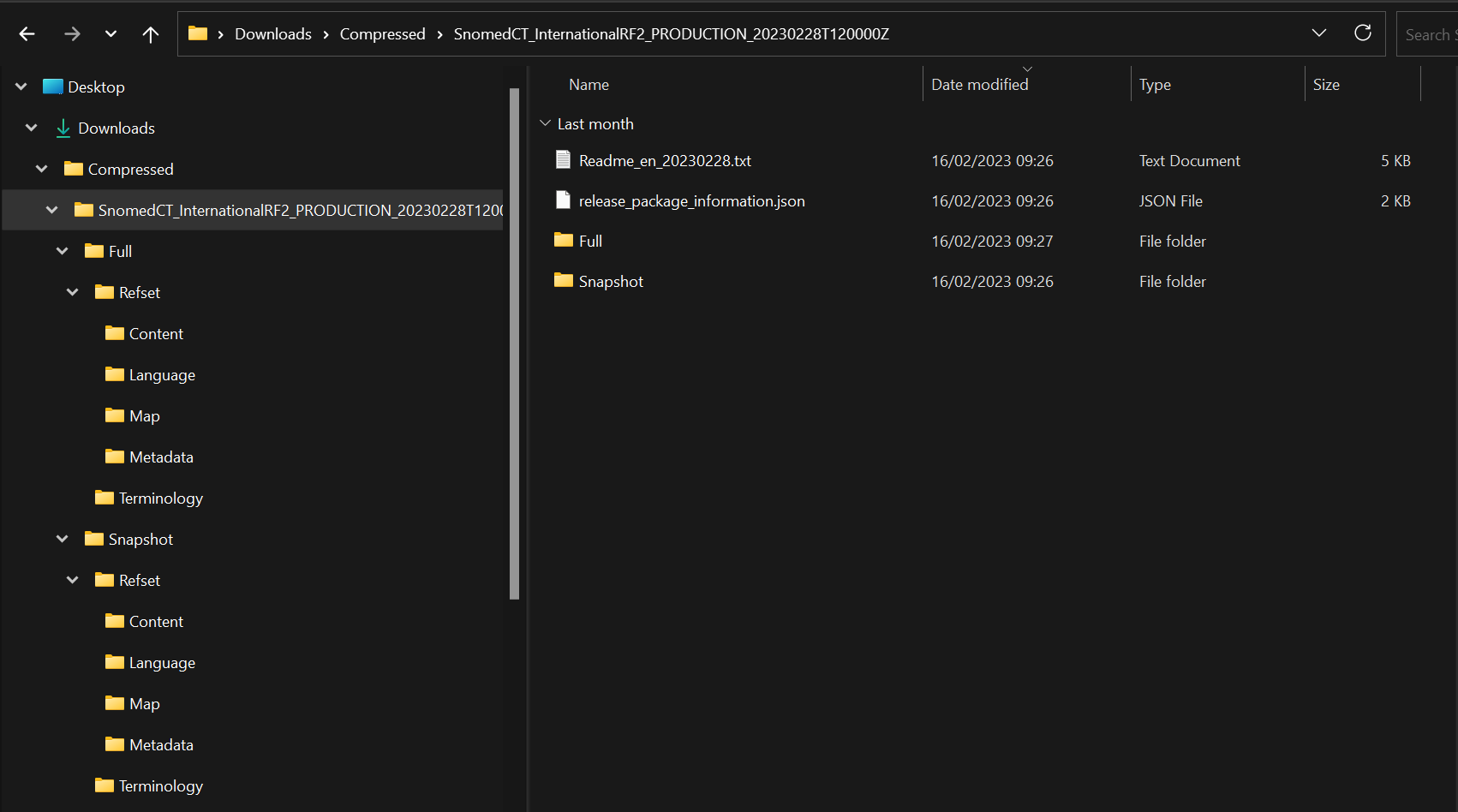Click navigation pane vertical scrollbar
The width and height of the screenshot is (1458, 812).
[x=514, y=343]
